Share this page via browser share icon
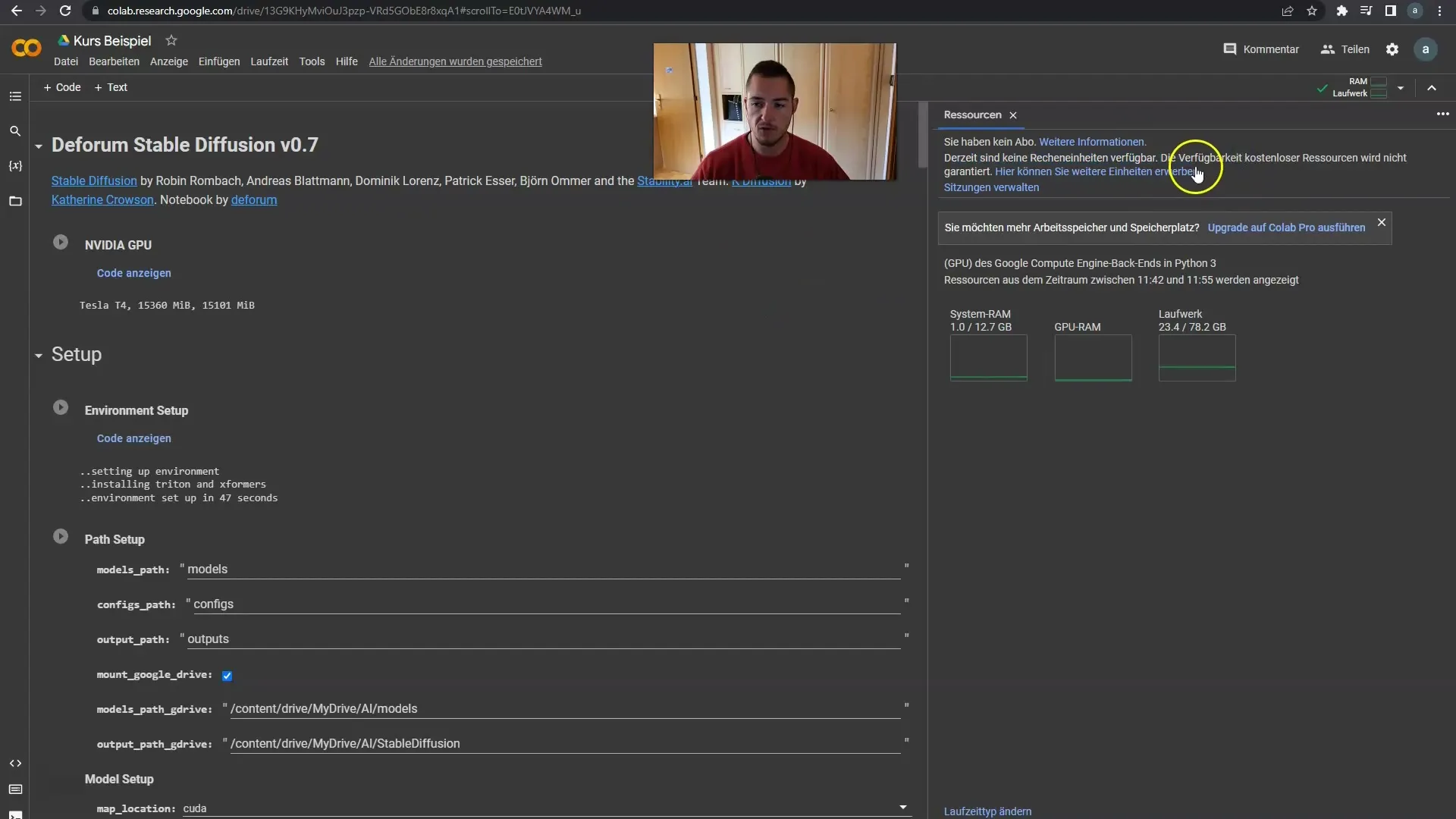The width and height of the screenshot is (1456, 819). click(1288, 11)
